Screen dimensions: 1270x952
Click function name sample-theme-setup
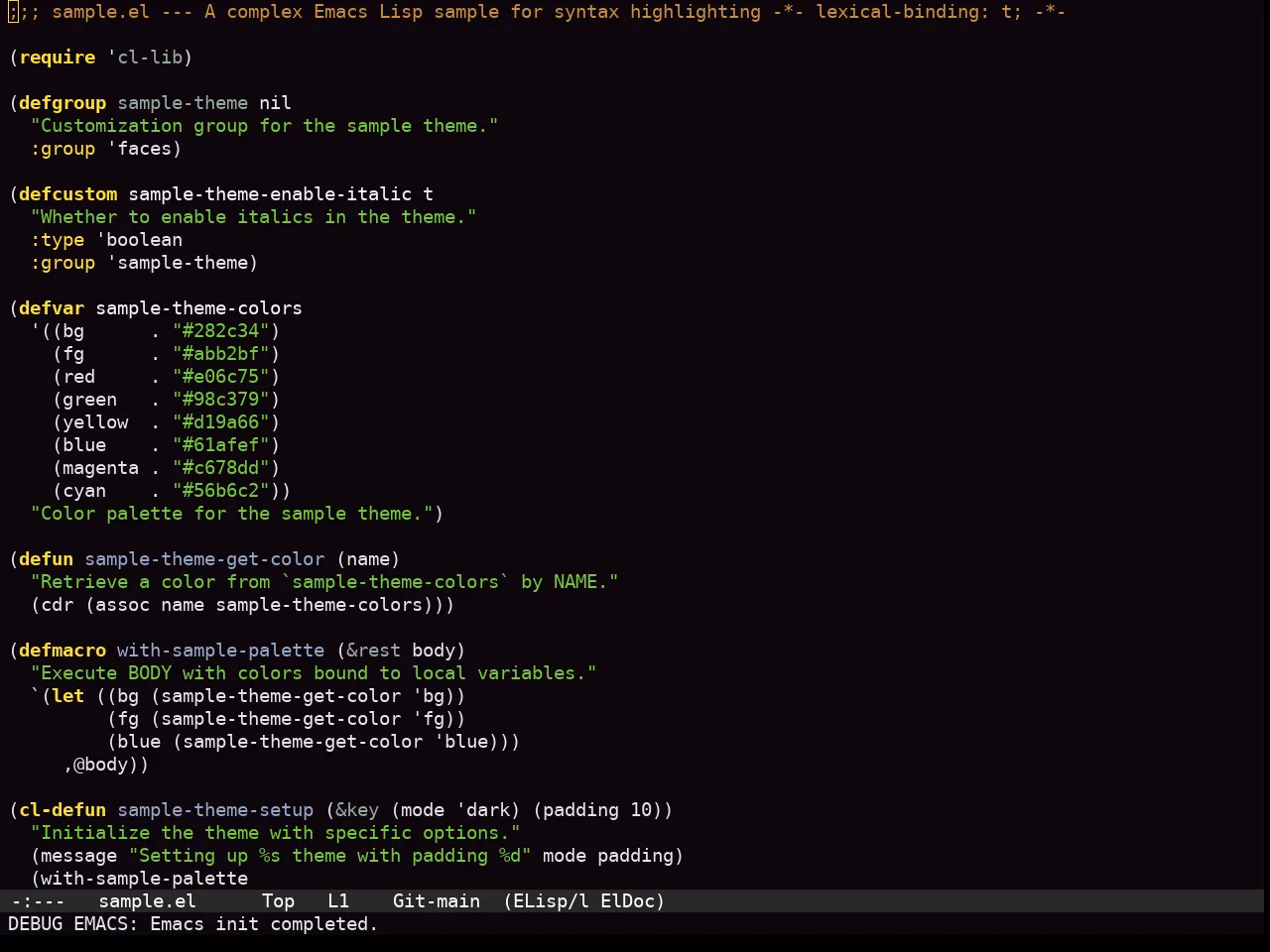click(215, 810)
